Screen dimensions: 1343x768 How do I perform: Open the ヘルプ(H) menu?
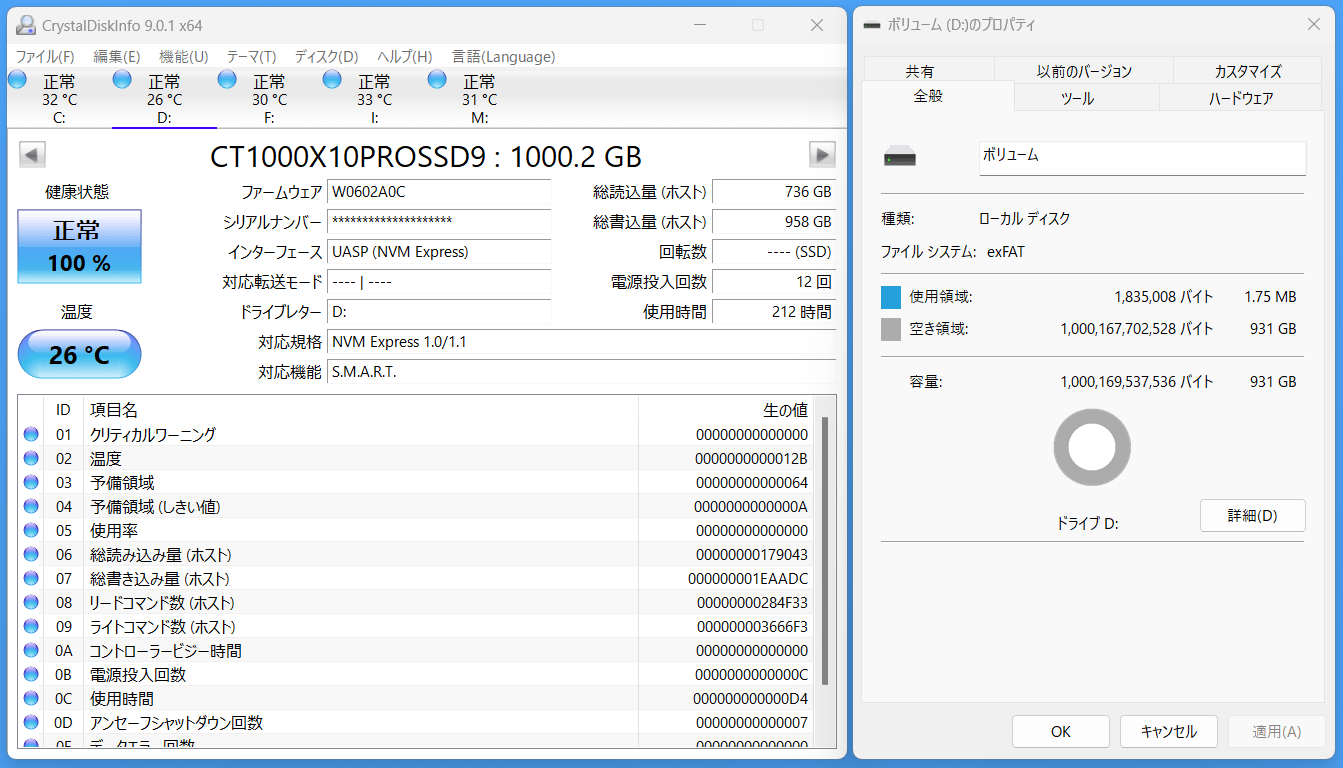(405, 56)
